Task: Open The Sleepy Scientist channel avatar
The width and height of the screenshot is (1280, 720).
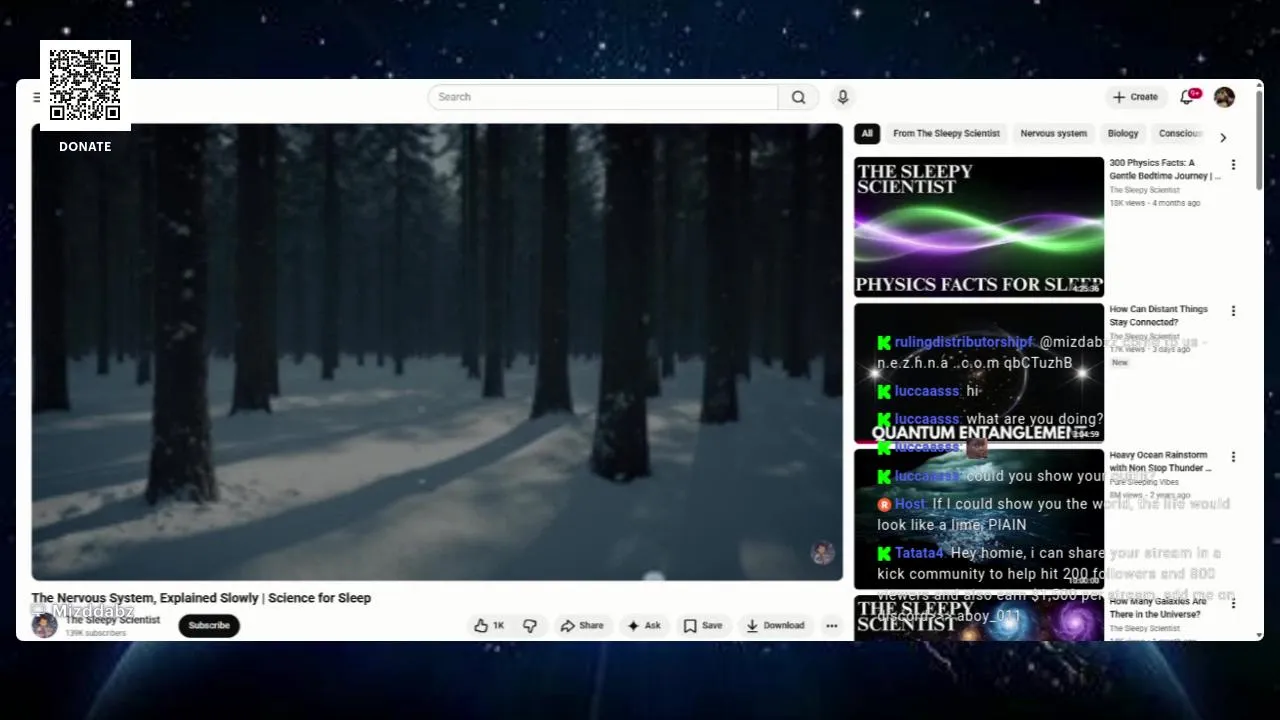Action: [44, 626]
